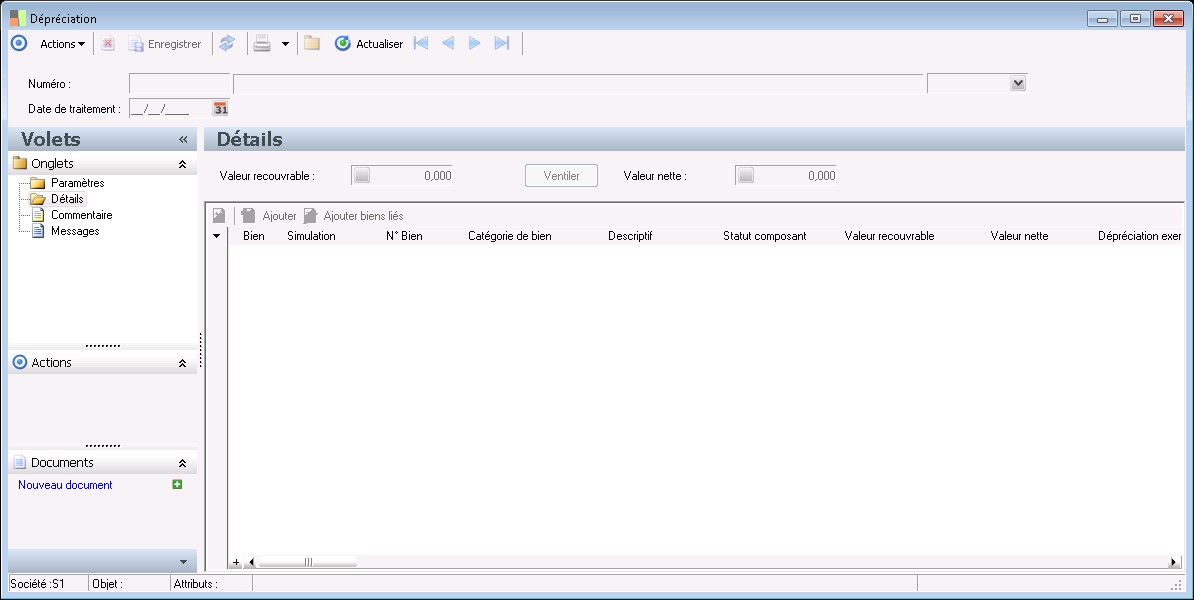Toggle the Valeur recouvrable checkbox
Image resolution: width=1194 pixels, height=600 pixels.
[x=362, y=175]
